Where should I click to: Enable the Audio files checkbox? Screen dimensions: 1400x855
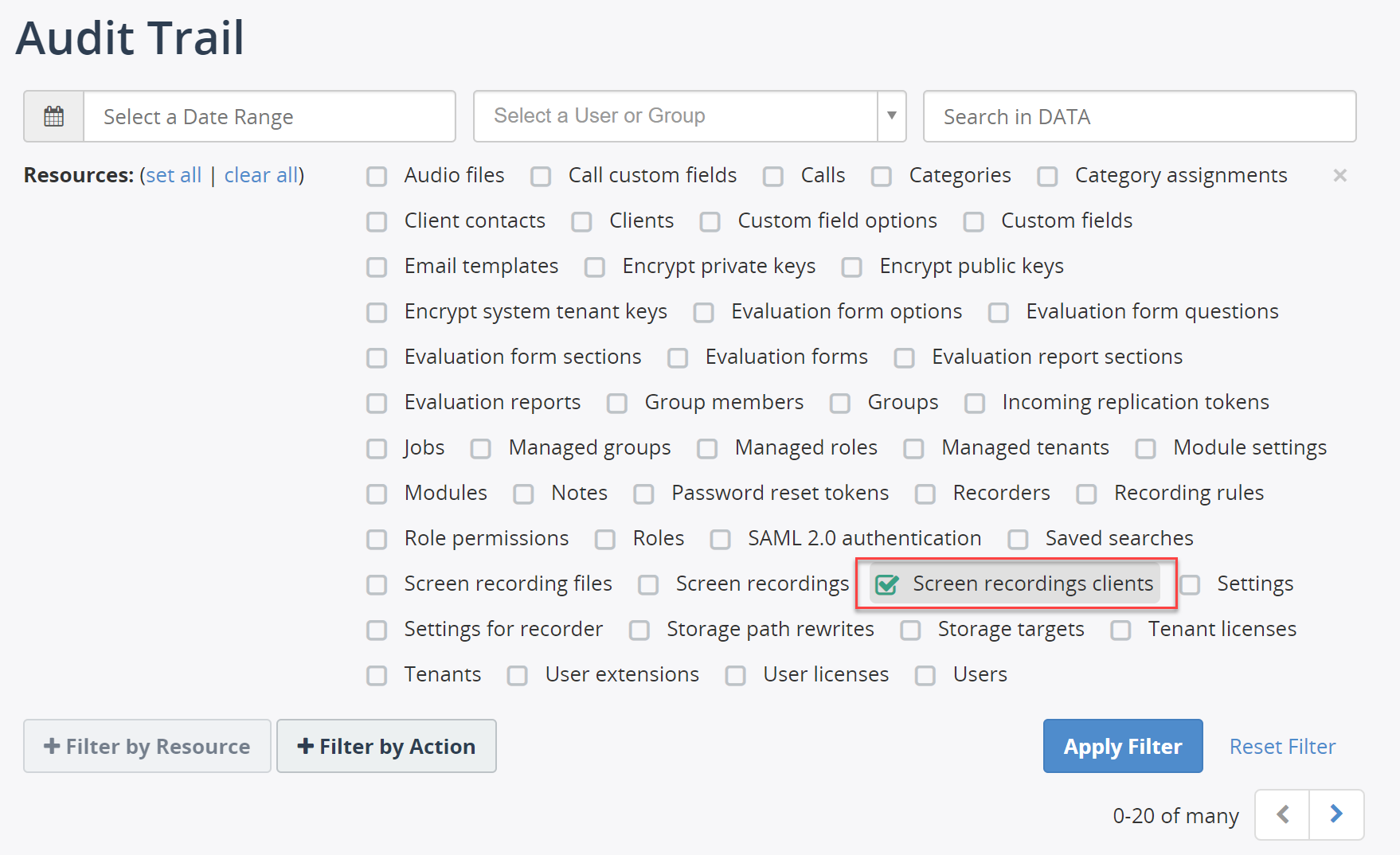377,176
